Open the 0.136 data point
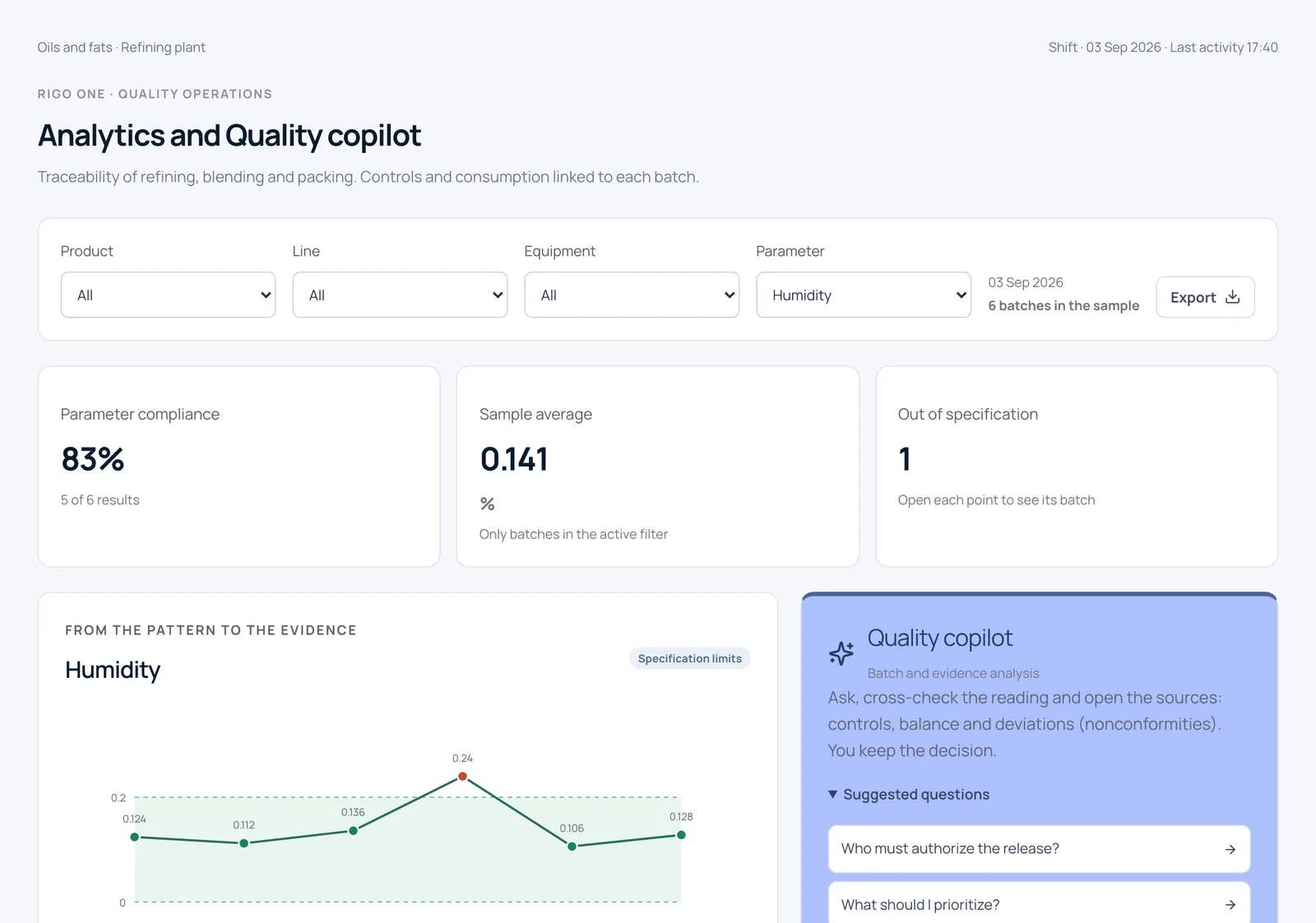1316x923 pixels. click(353, 831)
